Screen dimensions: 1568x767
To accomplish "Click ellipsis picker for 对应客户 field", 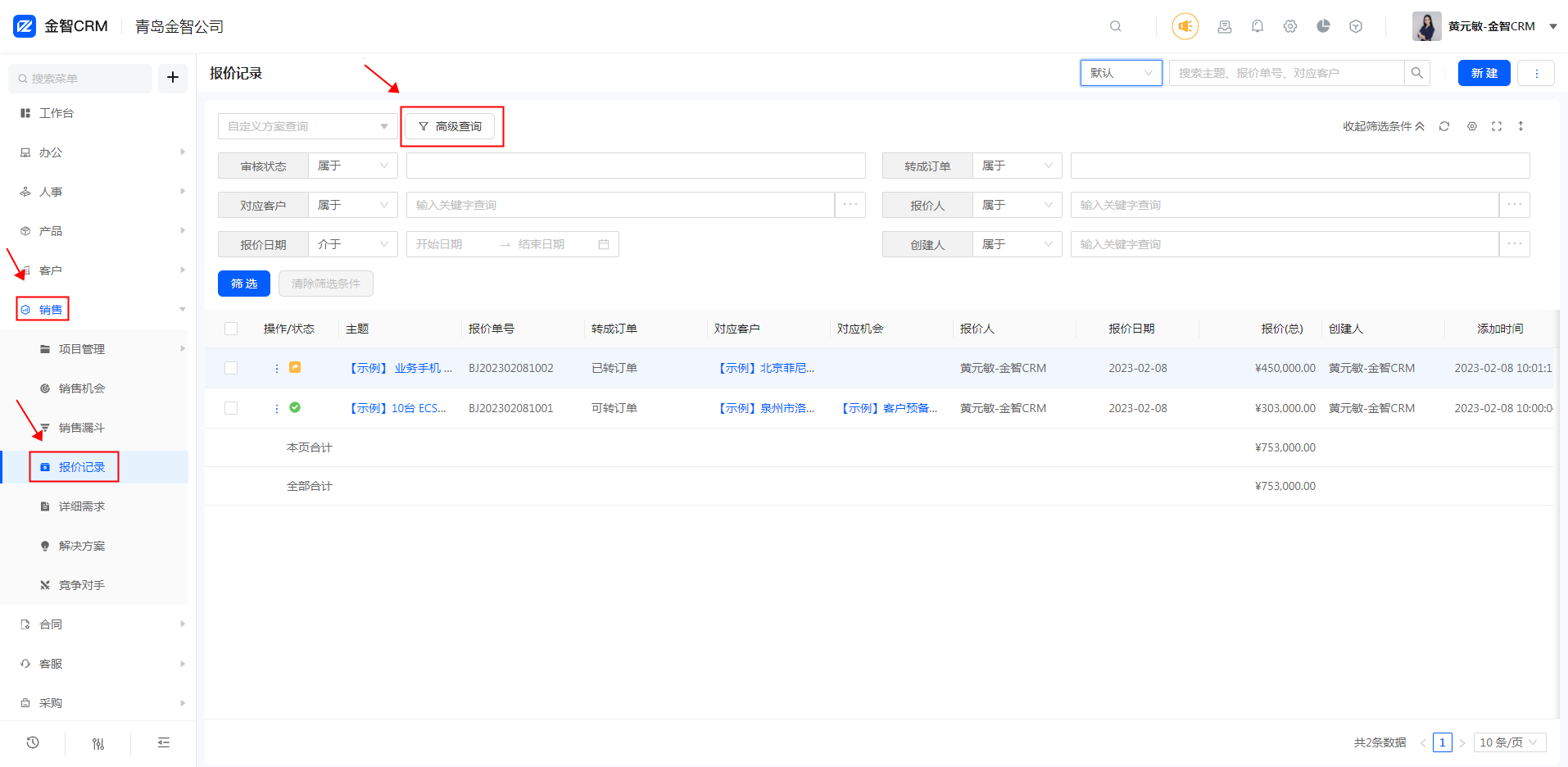I will pos(850,205).
